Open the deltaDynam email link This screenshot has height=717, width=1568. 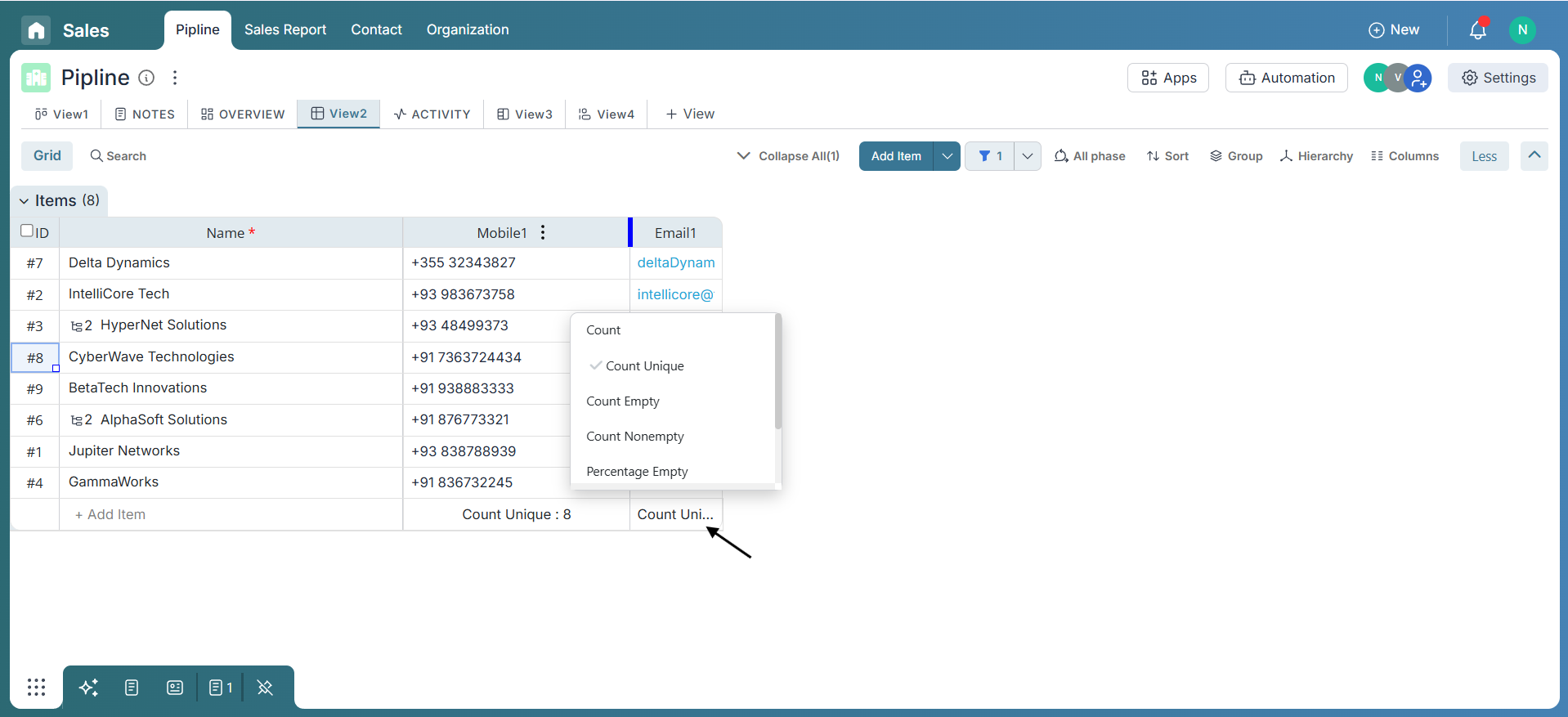coord(676,263)
